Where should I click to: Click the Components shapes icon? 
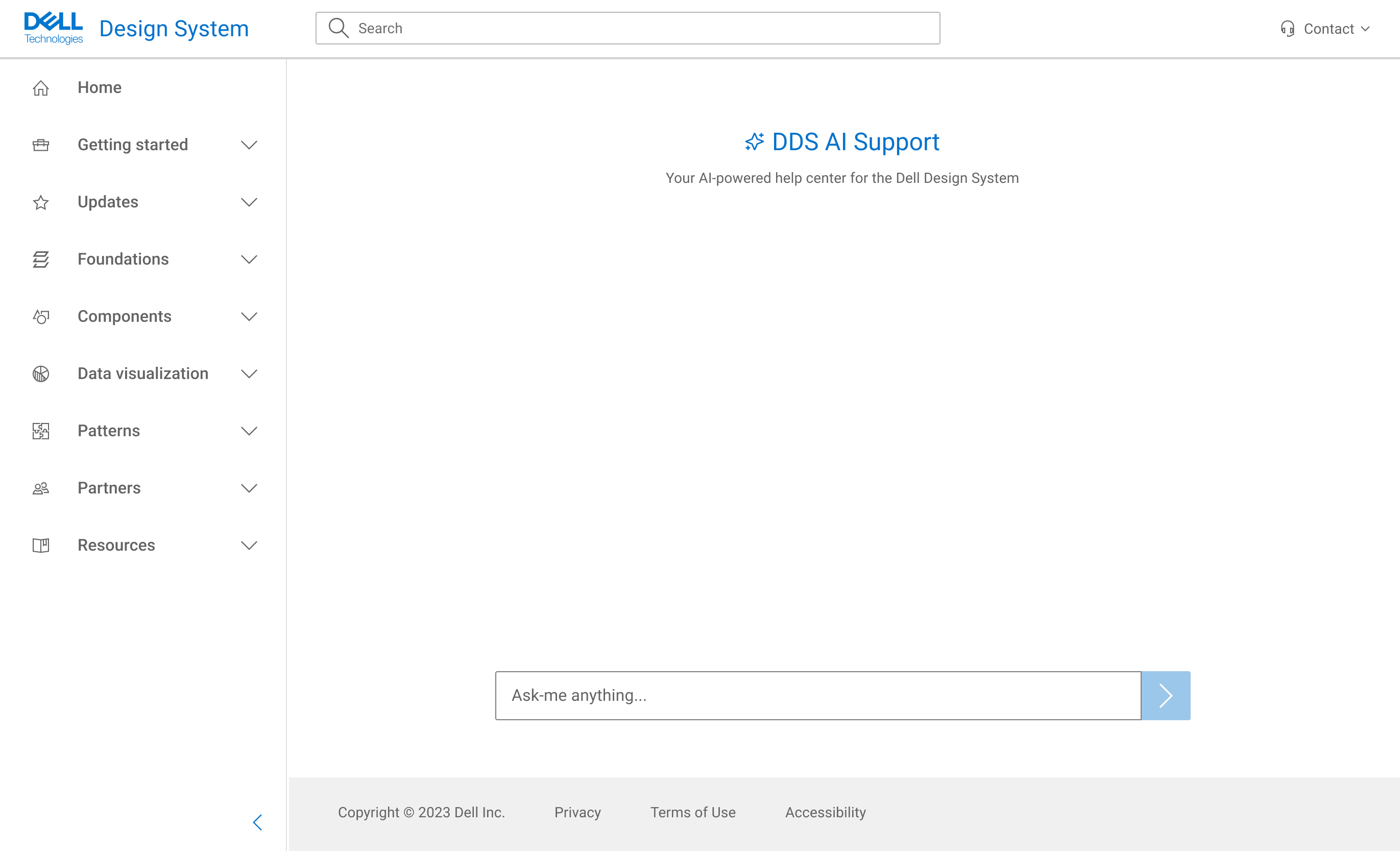coord(40,317)
